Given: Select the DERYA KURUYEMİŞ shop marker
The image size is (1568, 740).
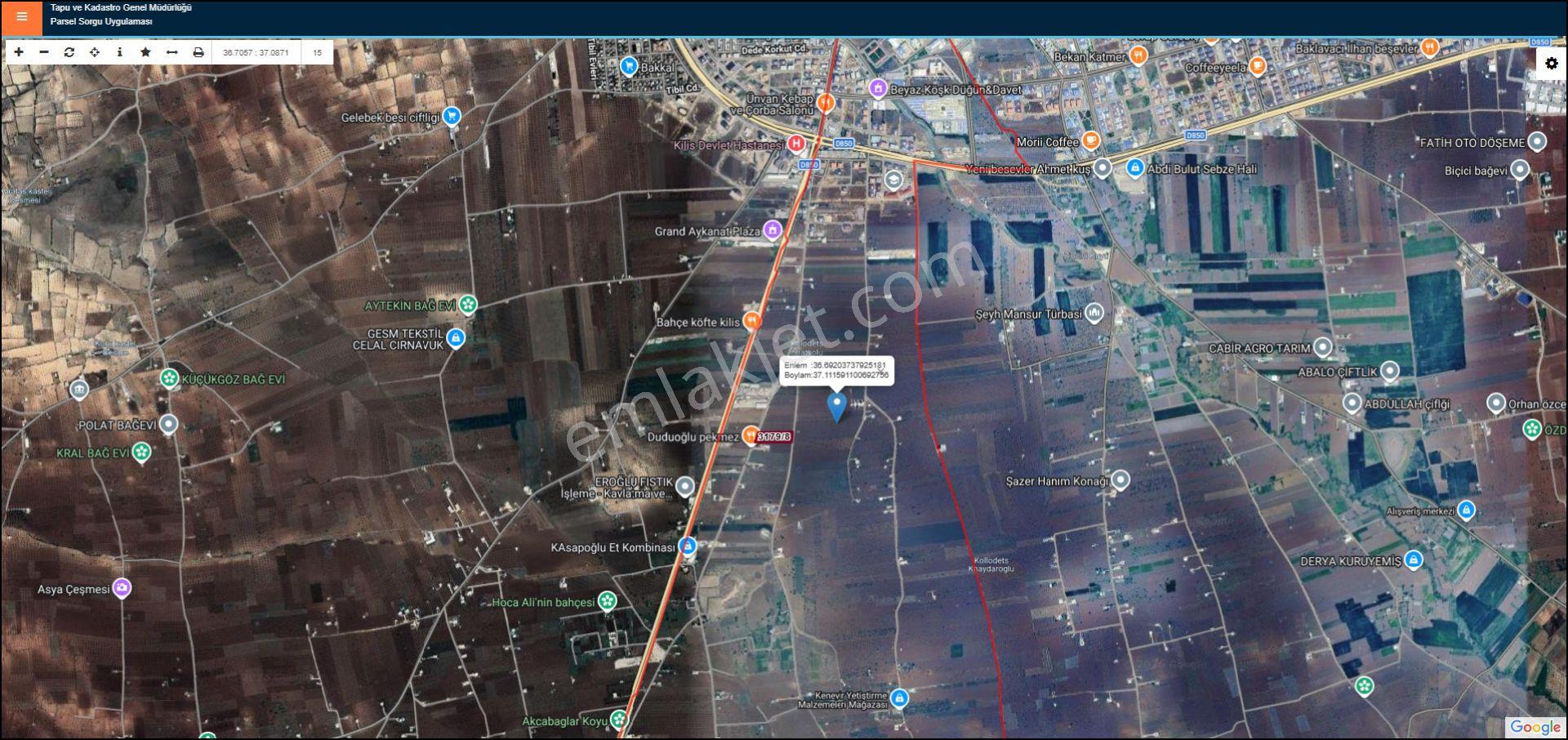Looking at the screenshot, I should (x=1414, y=560).
